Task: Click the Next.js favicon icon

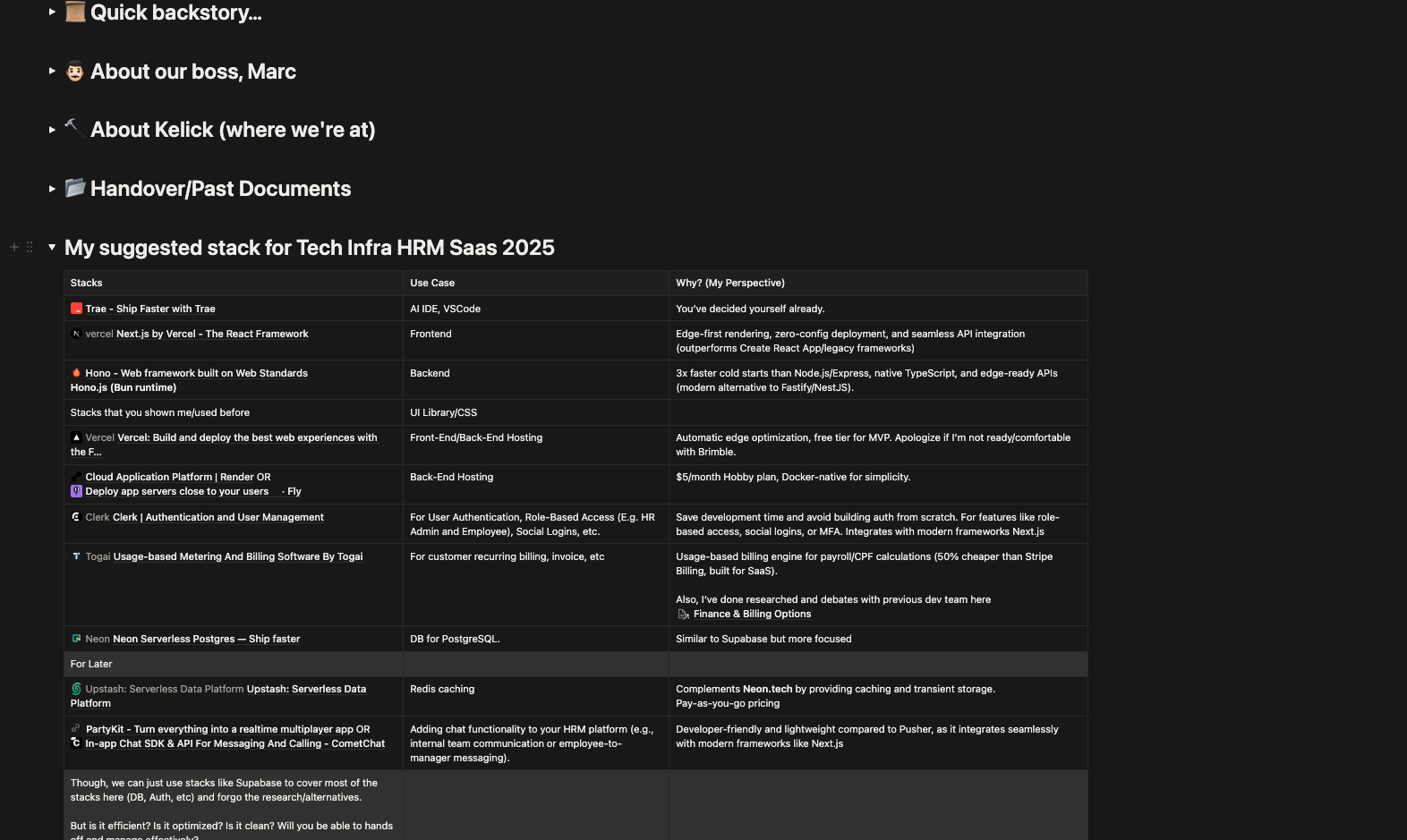Action: coord(76,334)
